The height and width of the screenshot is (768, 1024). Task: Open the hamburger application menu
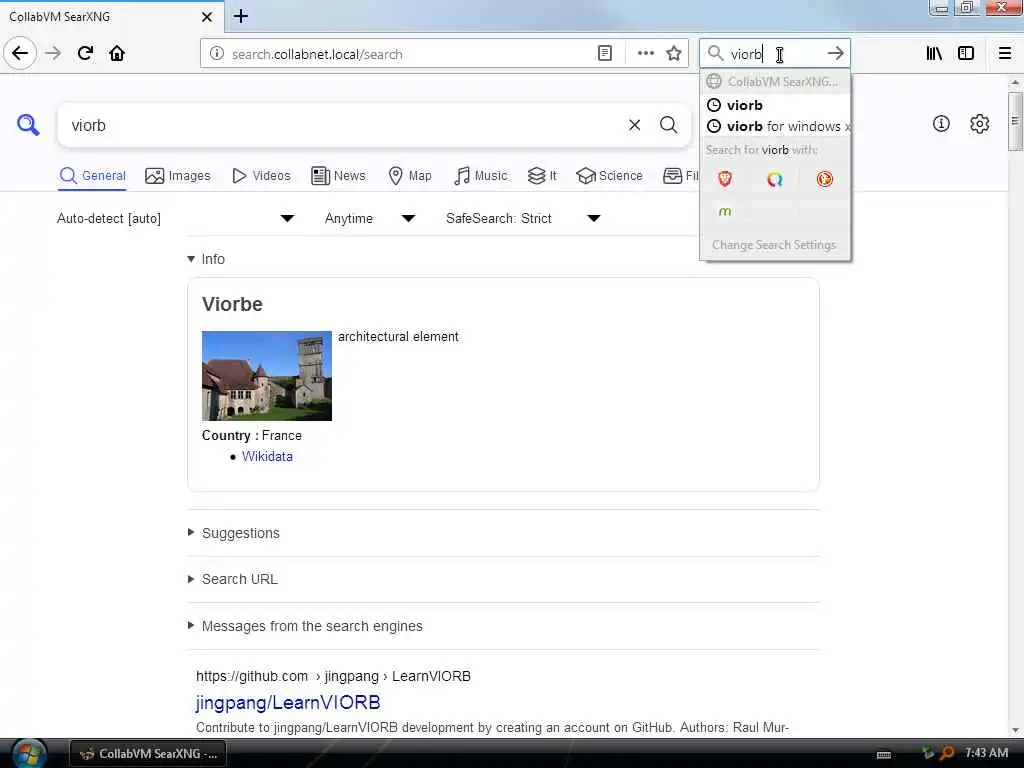point(1005,54)
